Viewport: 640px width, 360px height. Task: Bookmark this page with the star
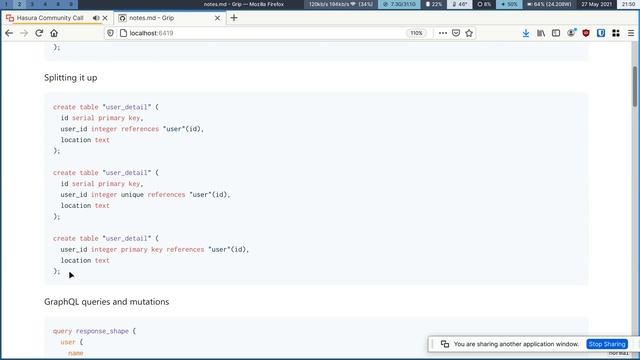[x=469, y=33]
